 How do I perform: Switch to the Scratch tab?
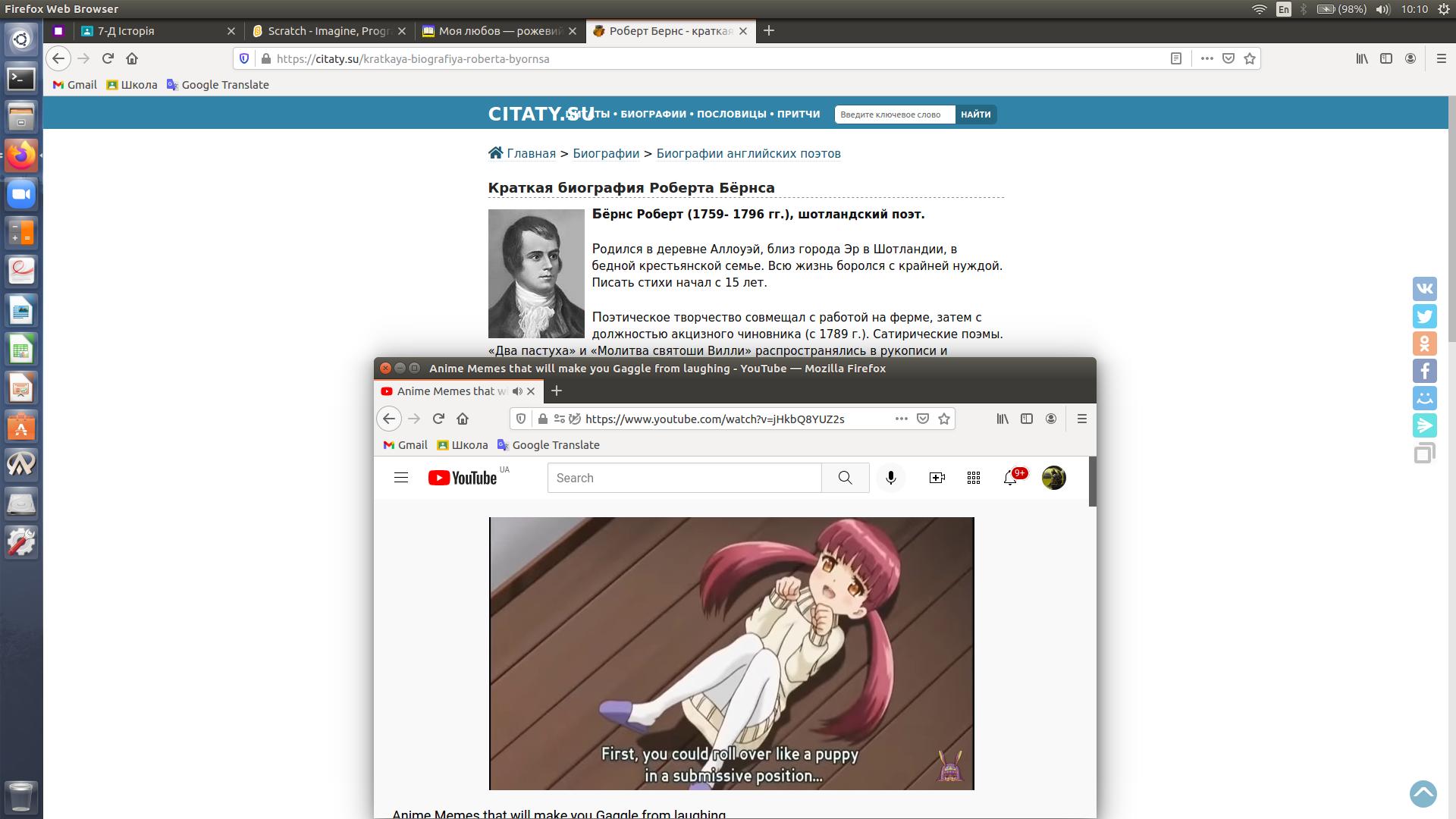328,31
